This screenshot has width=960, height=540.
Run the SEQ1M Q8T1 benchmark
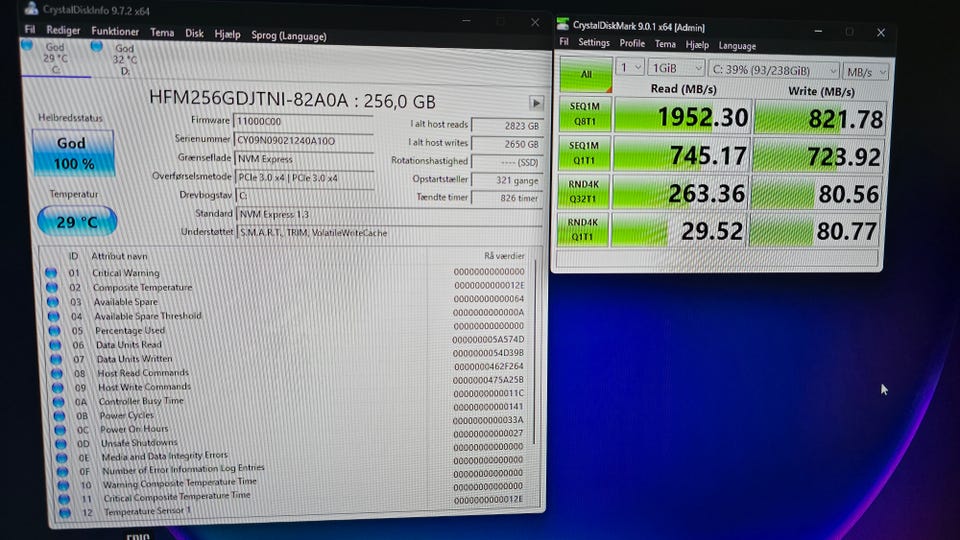[x=585, y=114]
